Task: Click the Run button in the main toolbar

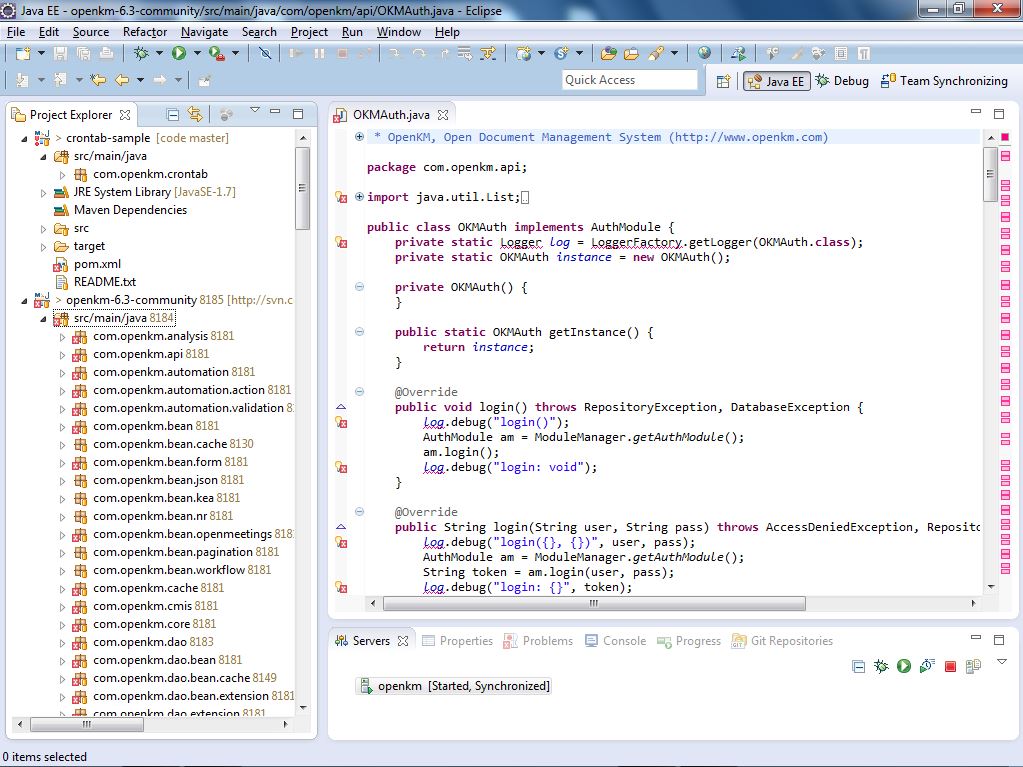Action: tap(179, 53)
